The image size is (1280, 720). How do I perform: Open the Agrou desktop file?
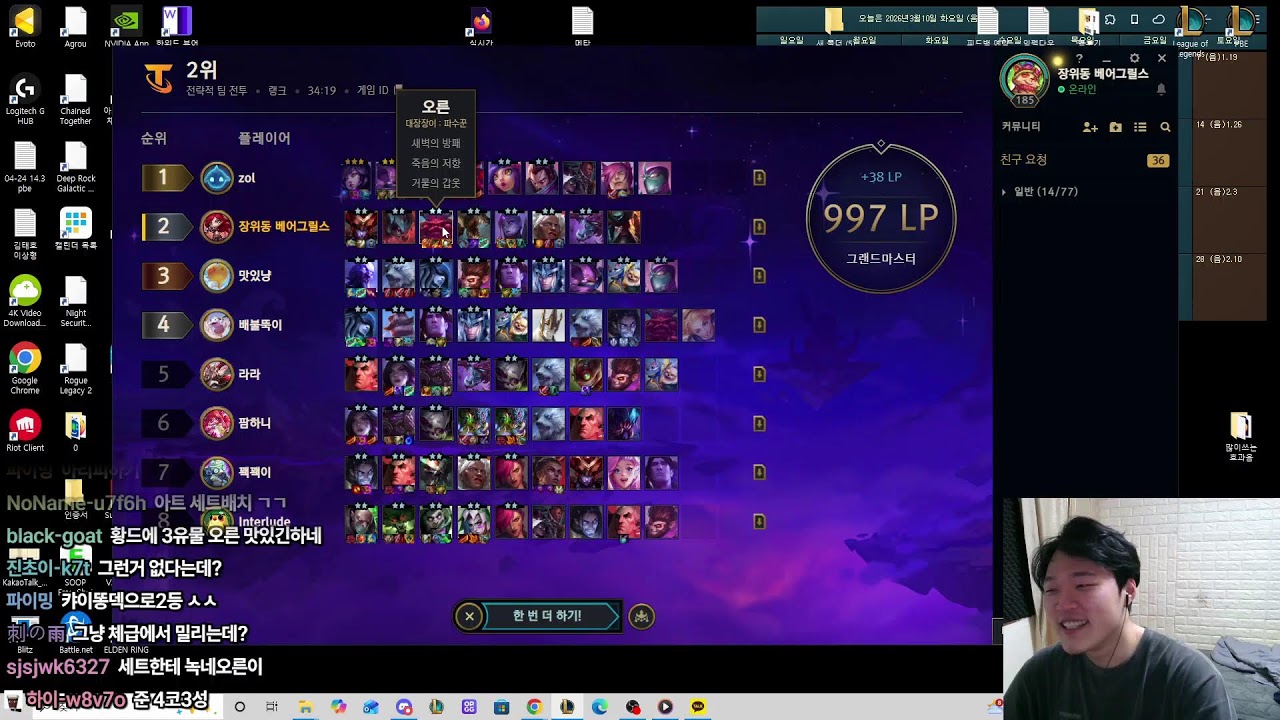pyautogui.click(x=75, y=27)
